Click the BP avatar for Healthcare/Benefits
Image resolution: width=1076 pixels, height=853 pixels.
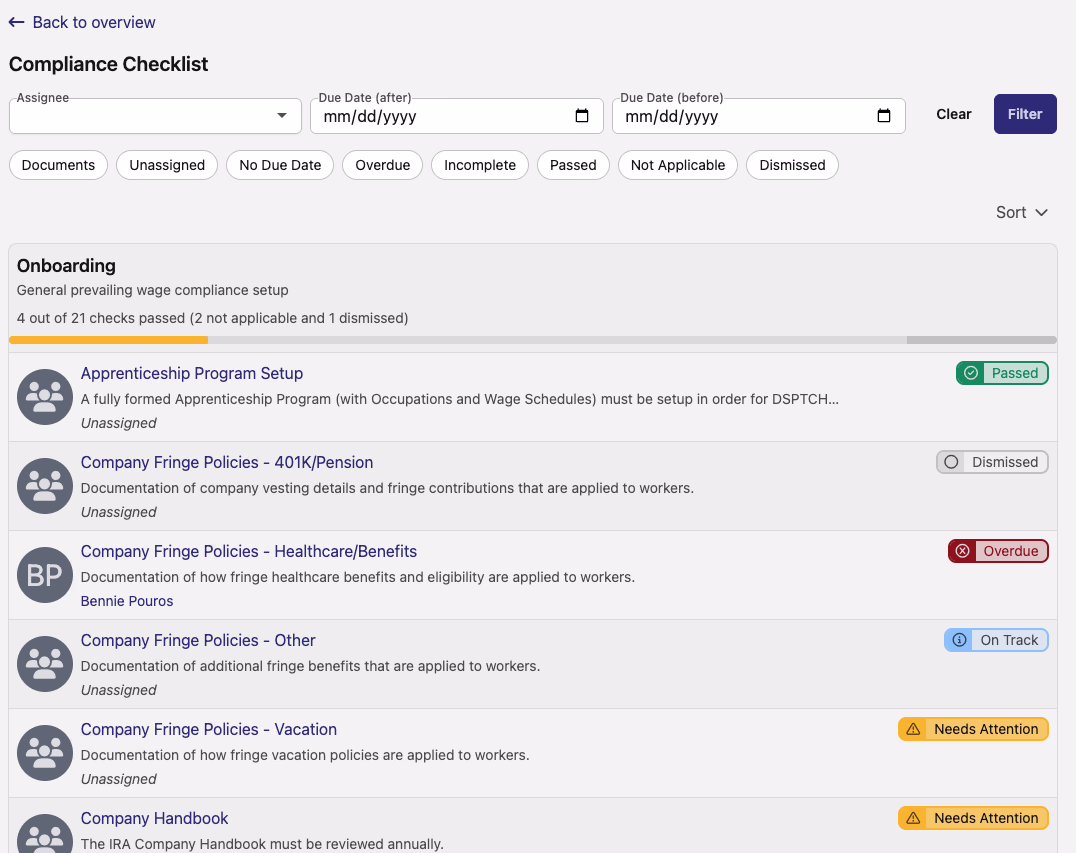point(45,575)
